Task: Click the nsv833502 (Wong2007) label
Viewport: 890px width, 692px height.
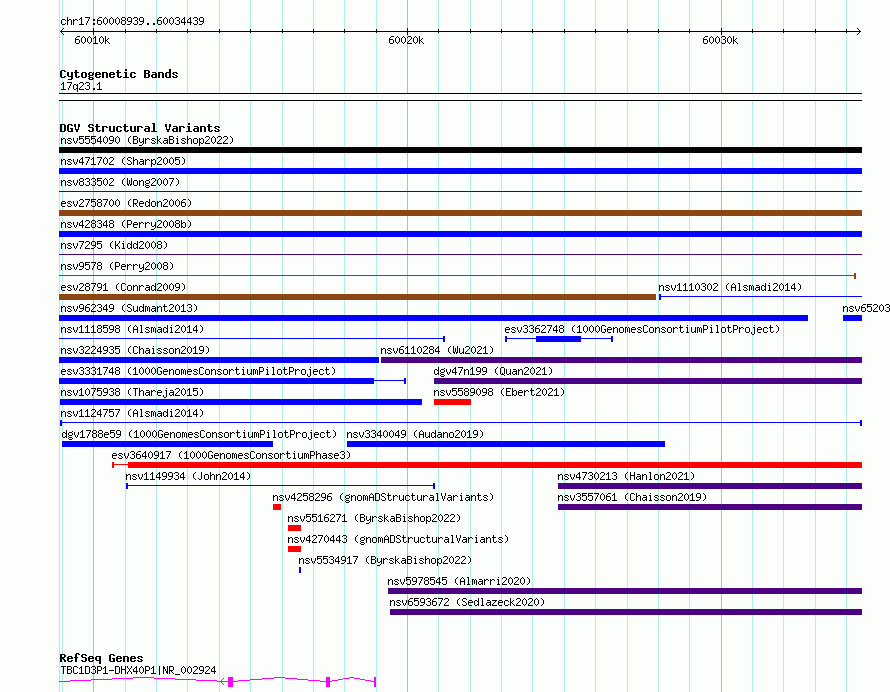Action: click(x=120, y=182)
